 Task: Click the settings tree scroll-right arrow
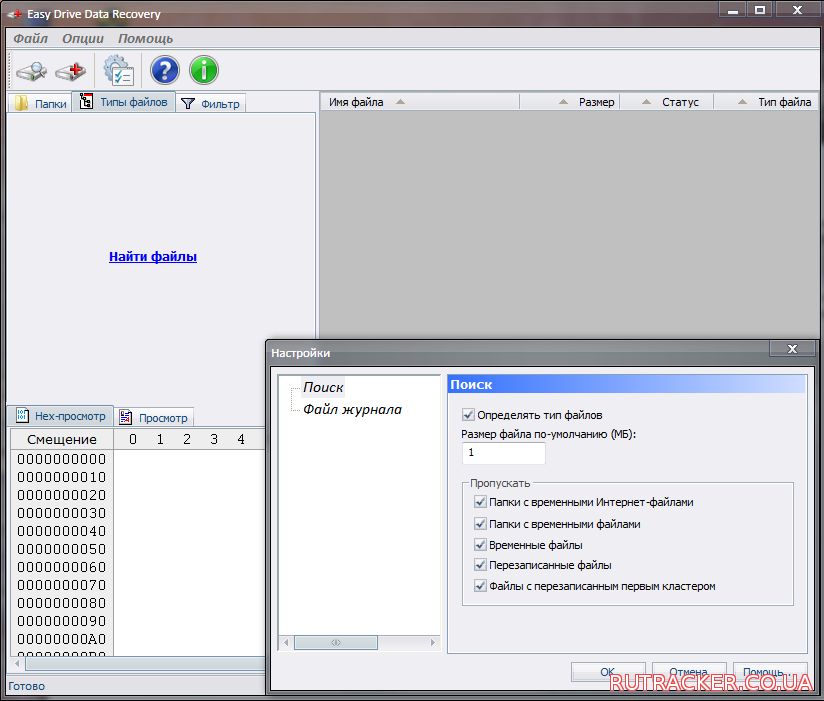tap(433, 643)
